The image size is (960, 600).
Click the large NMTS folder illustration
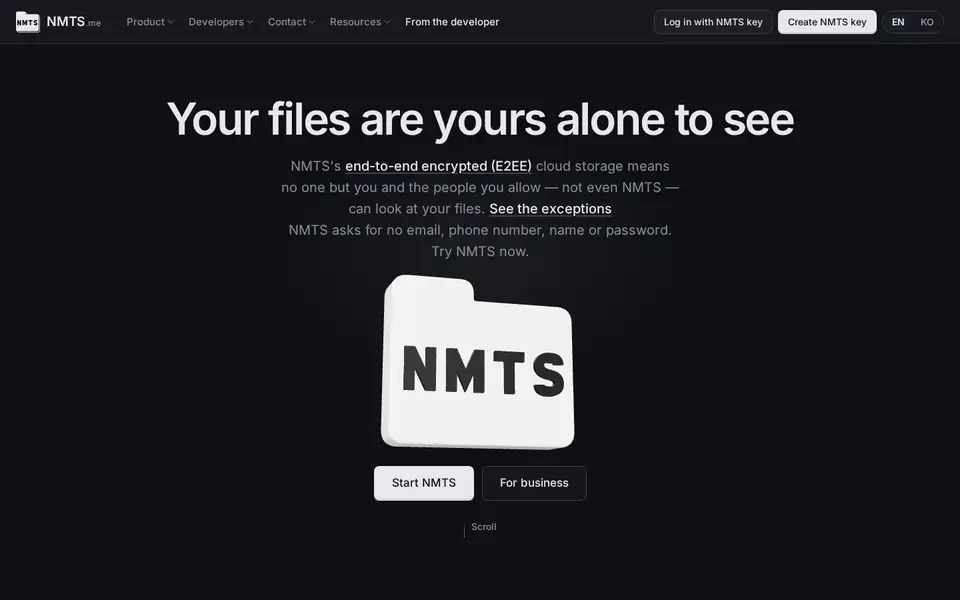coord(478,362)
